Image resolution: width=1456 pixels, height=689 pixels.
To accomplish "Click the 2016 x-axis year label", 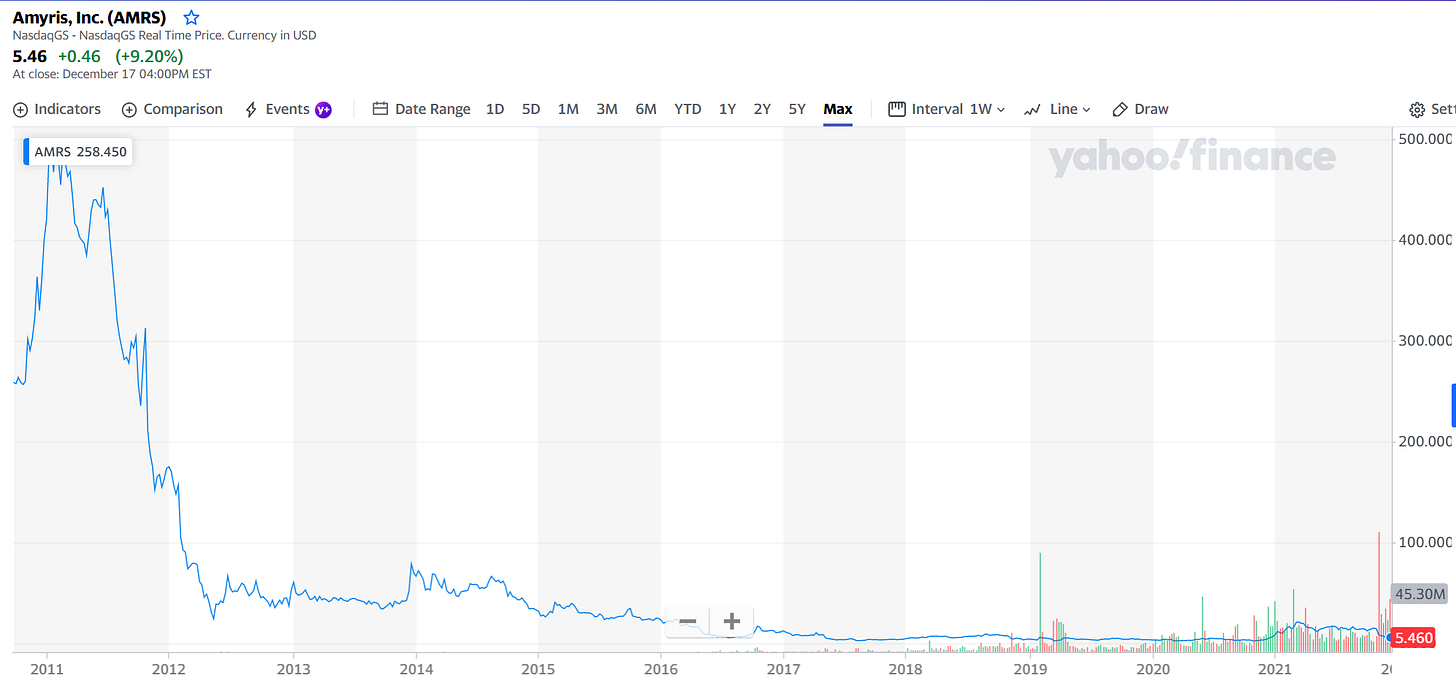I will (x=660, y=668).
